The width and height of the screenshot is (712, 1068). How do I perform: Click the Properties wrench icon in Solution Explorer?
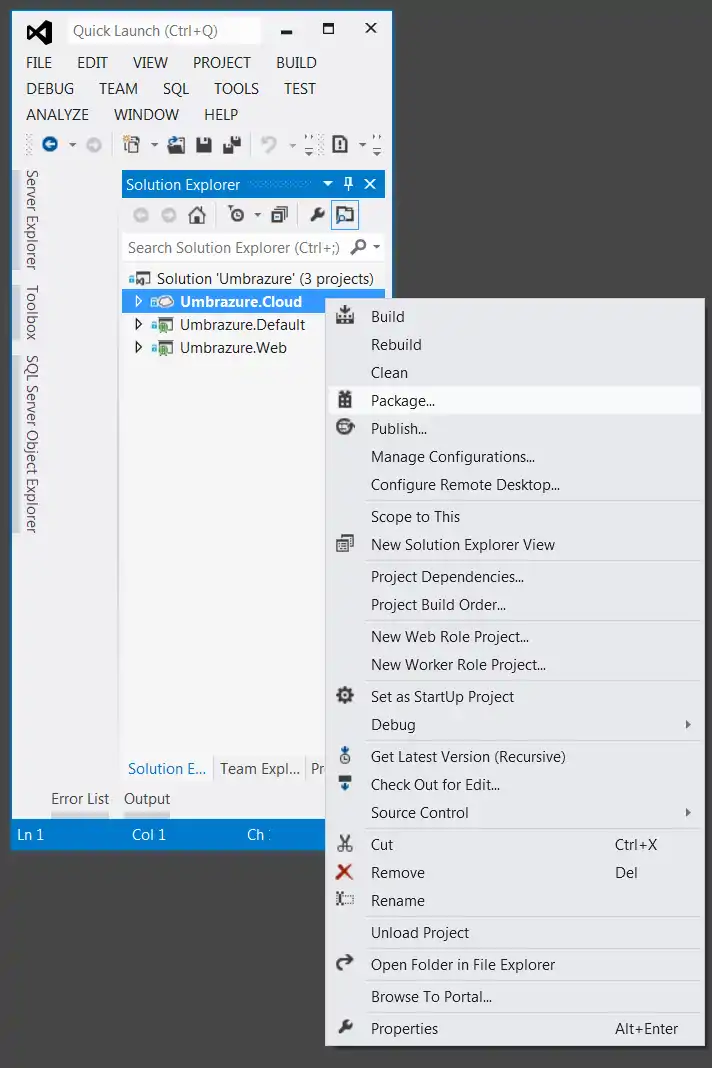click(x=317, y=215)
